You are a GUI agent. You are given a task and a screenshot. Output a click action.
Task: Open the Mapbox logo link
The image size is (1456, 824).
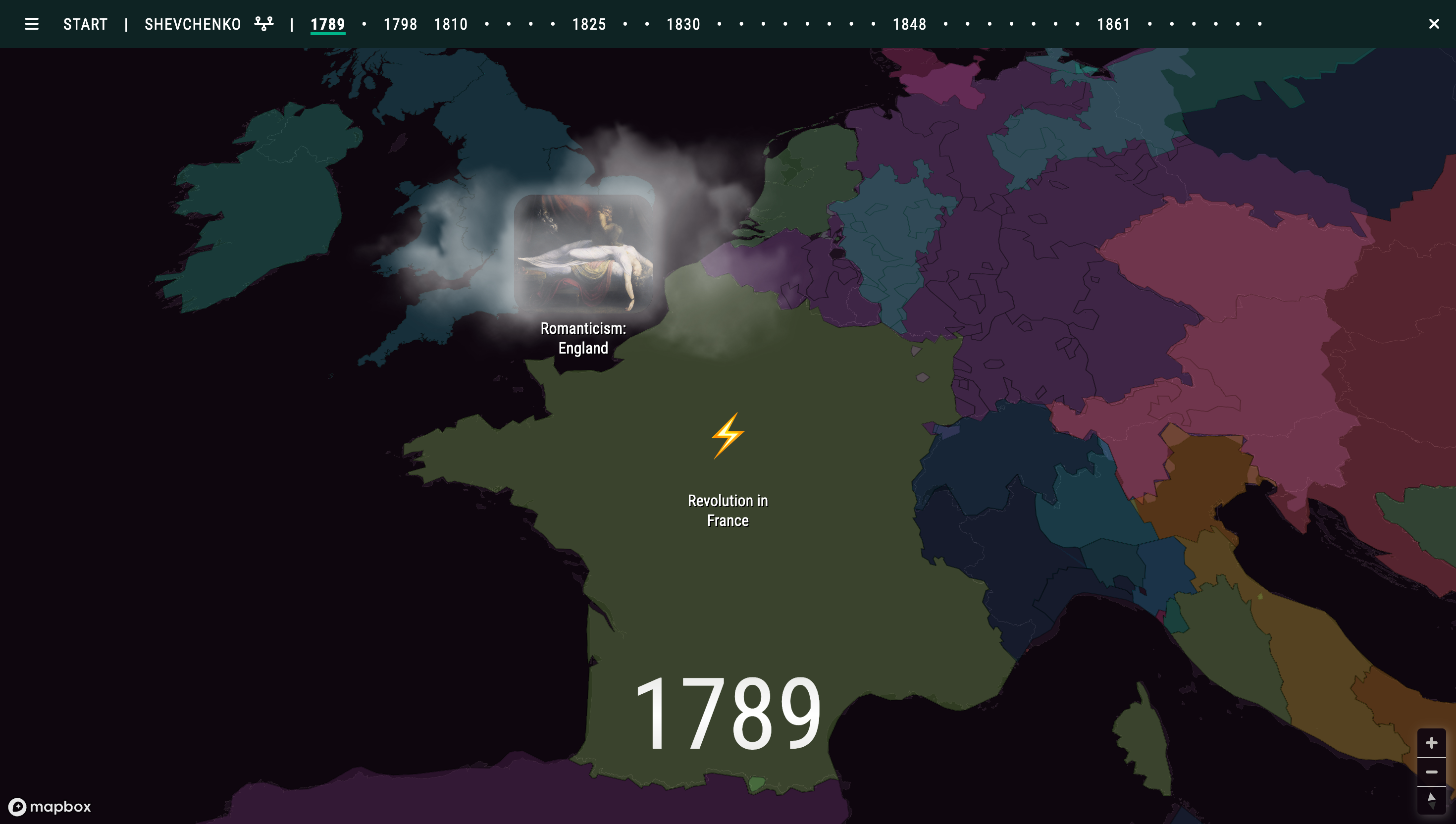tap(50, 807)
